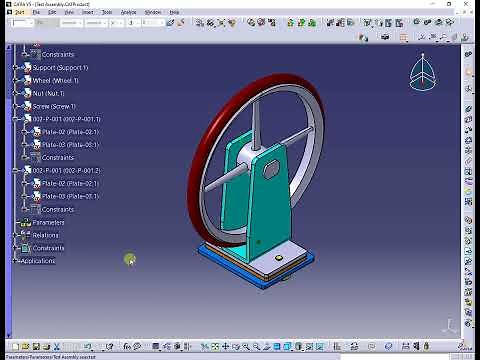Screen dimensions: 480x360
Task: Select the Parameters tree node
Action: point(48,222)
